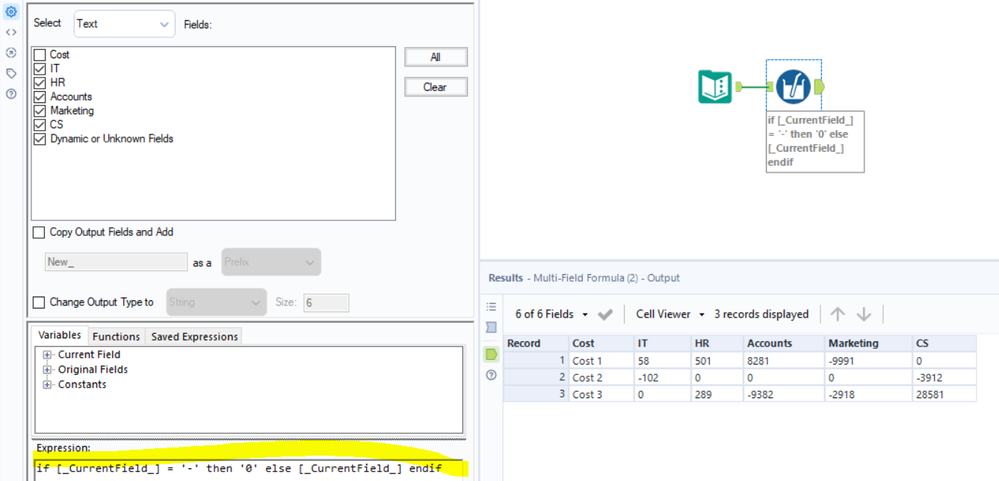This screenshot has height=481, width=999.
Task: Select the -9991 cell in Marketing
Action: (x=868, y=361)
